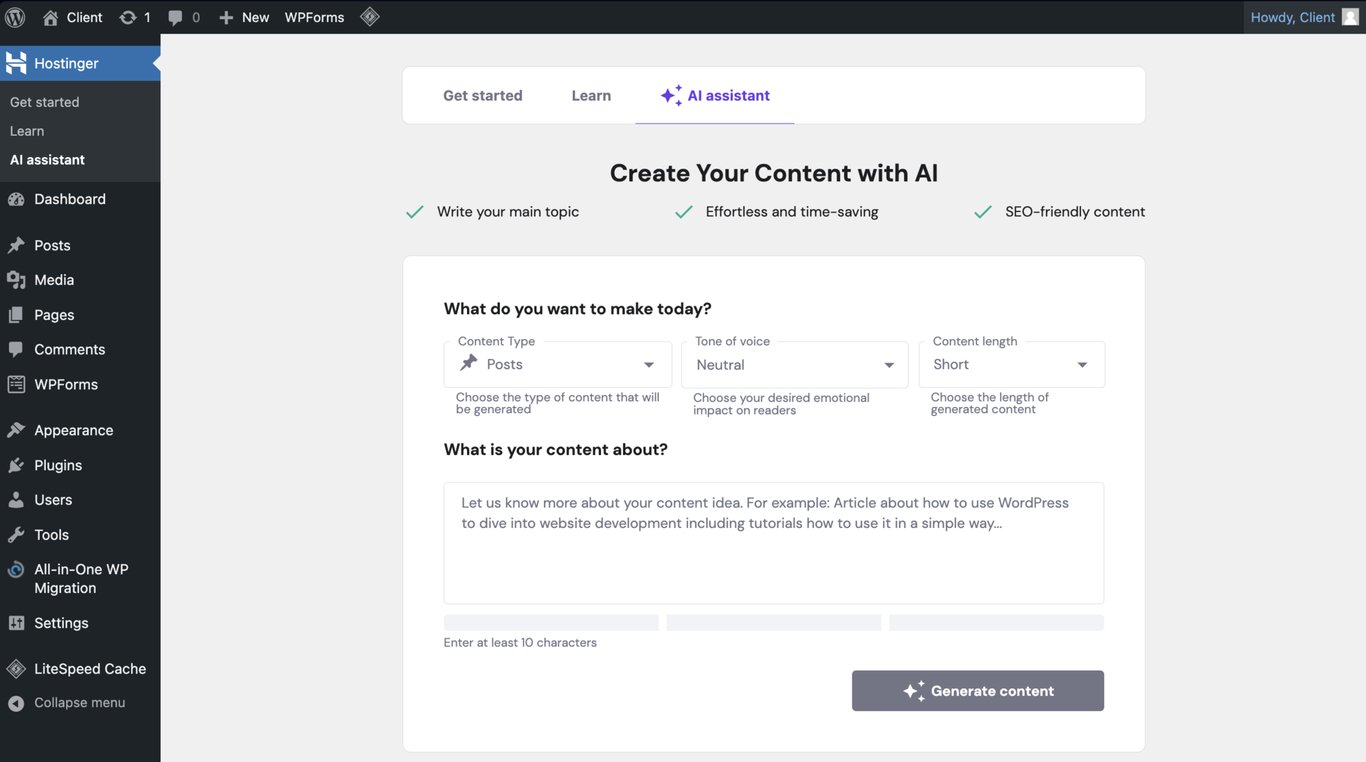
Task: Select the Get started tab
Action: click(483, 95)
